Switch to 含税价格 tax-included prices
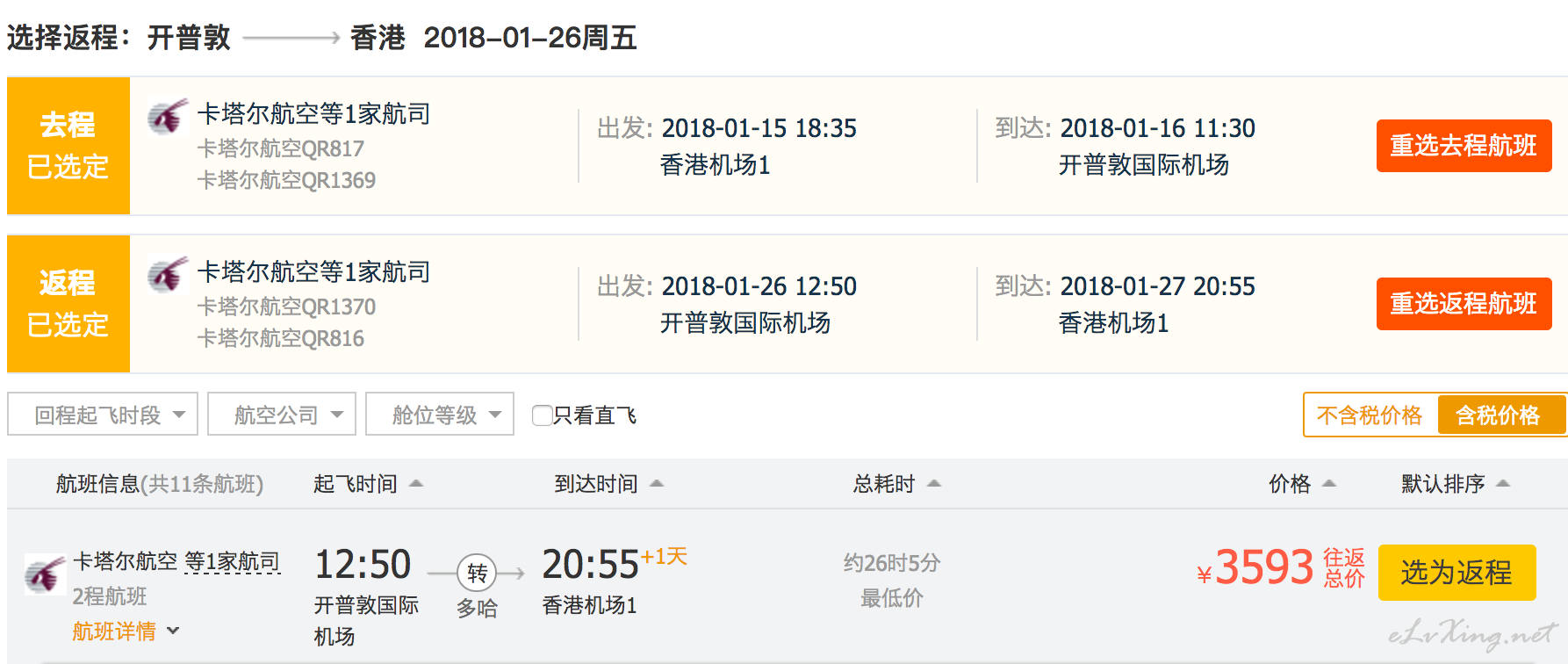This screenshot has height=664, width=1568. 1499,415
